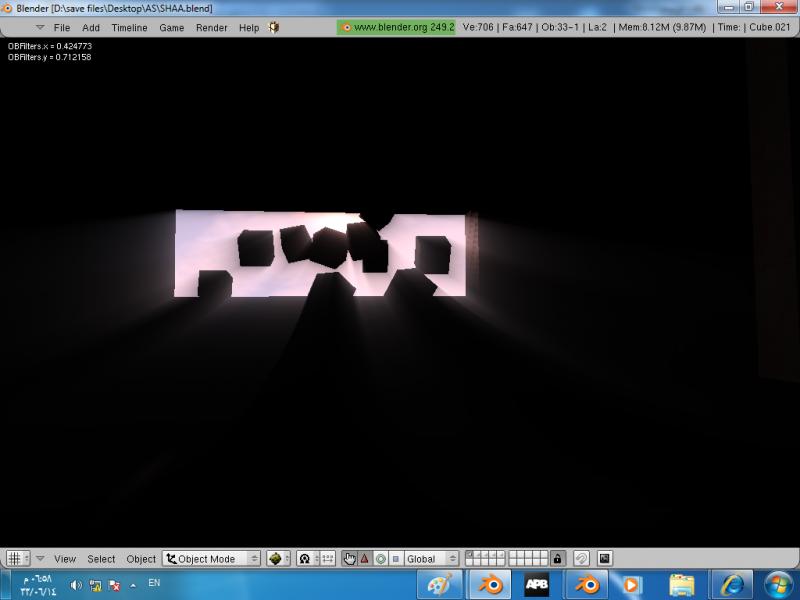Open the File menu
This screenshot has height=600, width=800.
click(62, 28)
